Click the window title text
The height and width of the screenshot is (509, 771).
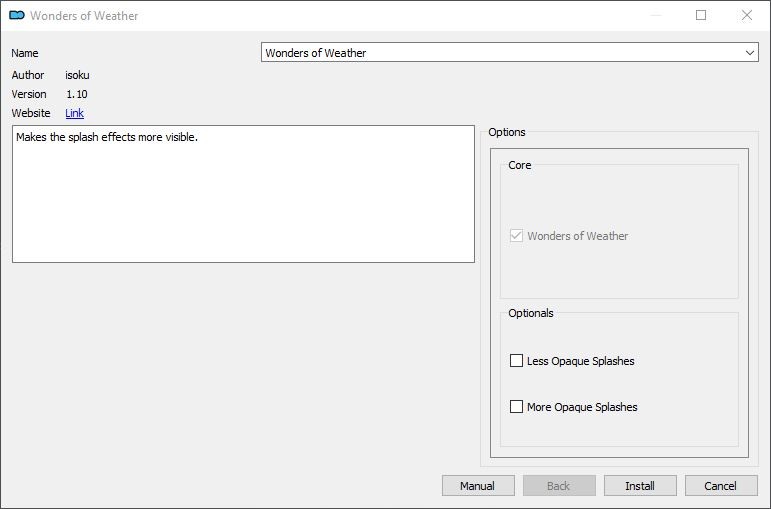click(84, 16)
